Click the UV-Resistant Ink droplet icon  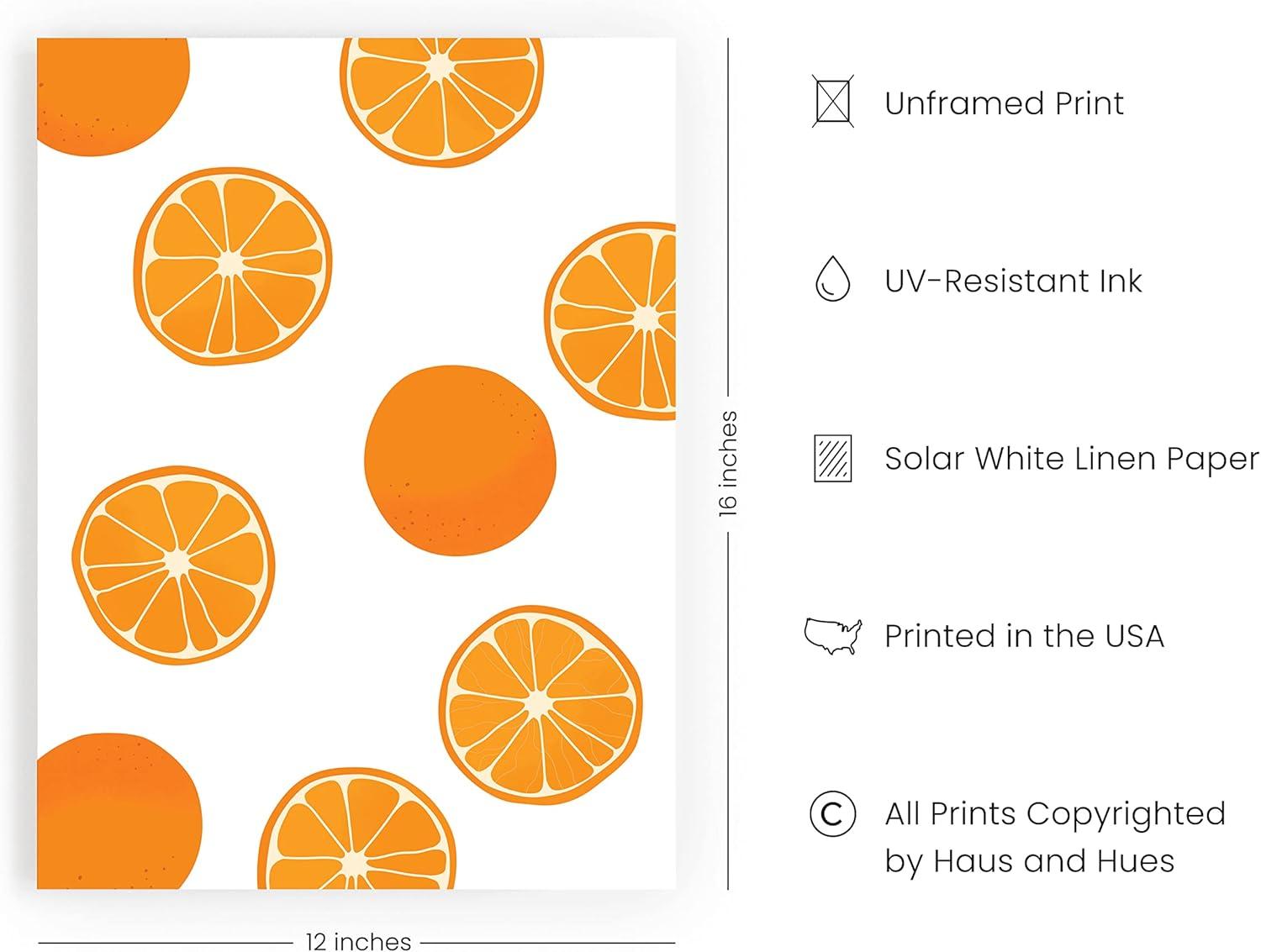coord(832,279)
